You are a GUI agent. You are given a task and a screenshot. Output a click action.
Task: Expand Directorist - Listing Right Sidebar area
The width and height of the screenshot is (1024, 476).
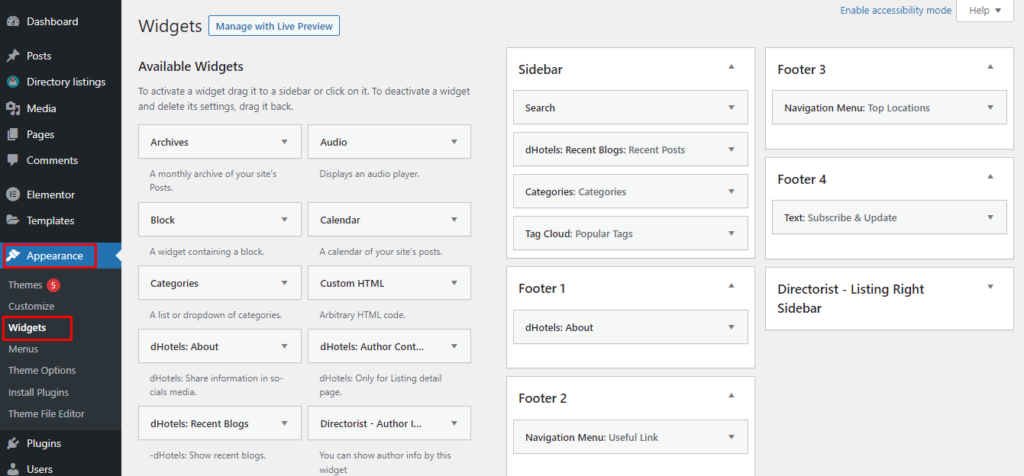point(990,287)
